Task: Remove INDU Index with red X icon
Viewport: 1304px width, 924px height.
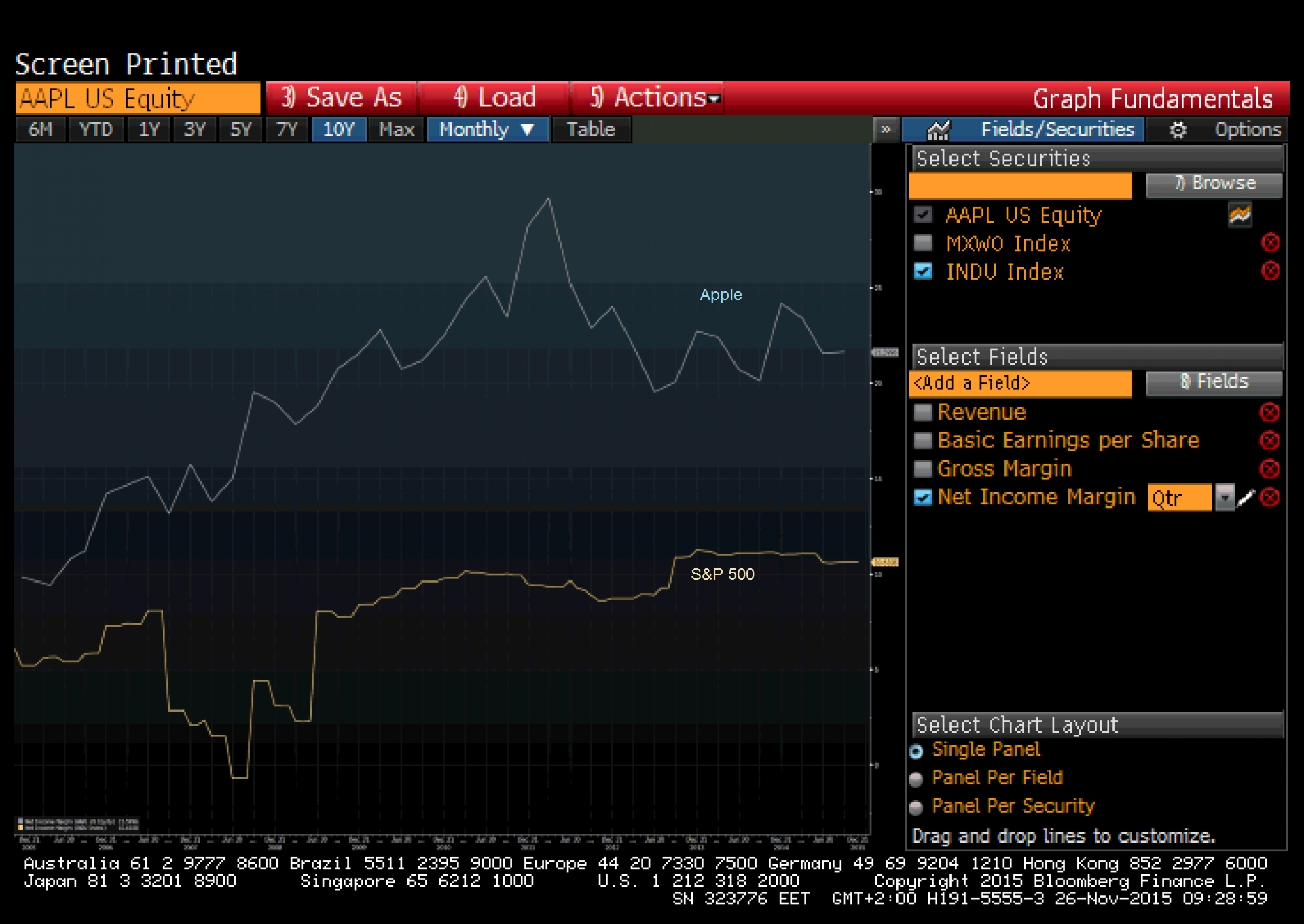Action: (1270, 271)
